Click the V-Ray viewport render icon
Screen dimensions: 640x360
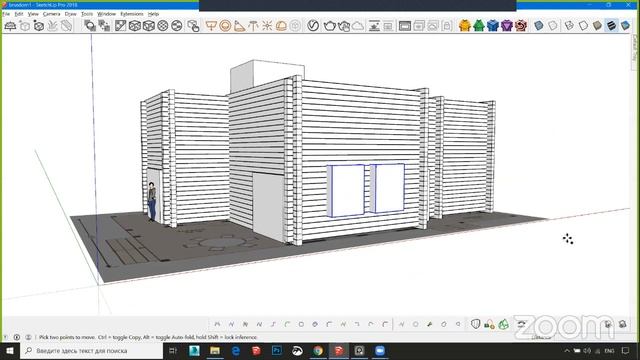click(374, 26)
